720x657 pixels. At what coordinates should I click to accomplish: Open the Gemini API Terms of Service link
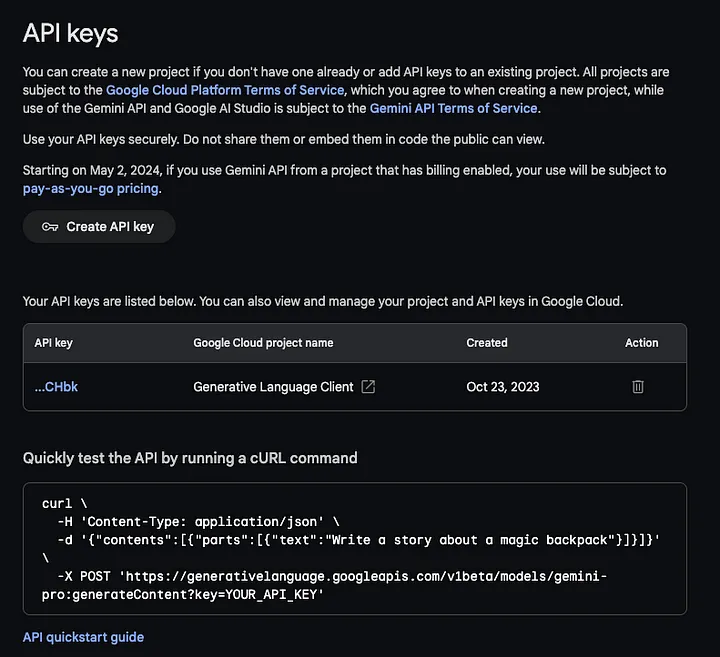(453, 108)
